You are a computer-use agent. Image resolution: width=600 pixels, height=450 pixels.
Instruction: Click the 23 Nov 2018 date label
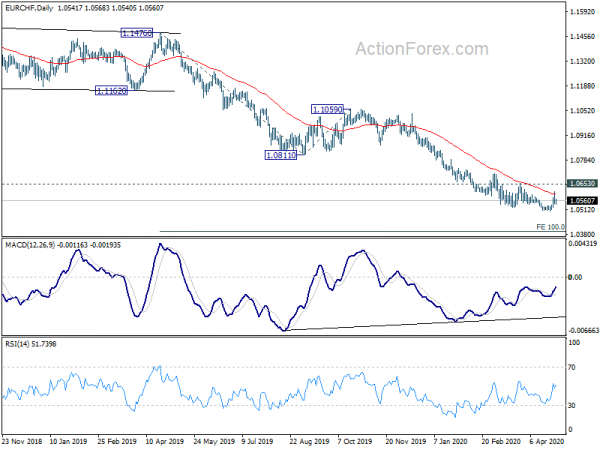[22, 441]
